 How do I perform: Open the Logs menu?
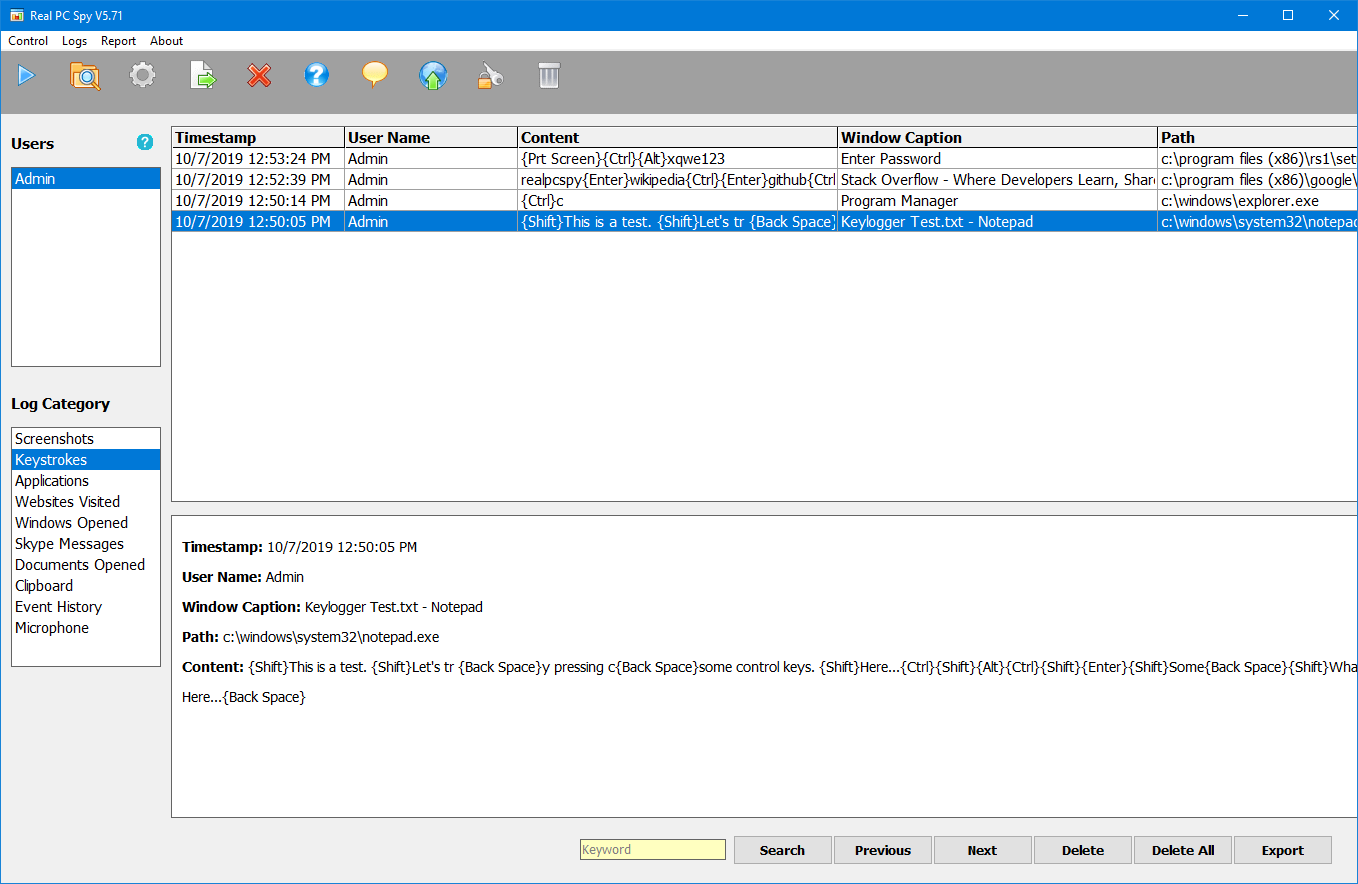(x=74, y=41)
